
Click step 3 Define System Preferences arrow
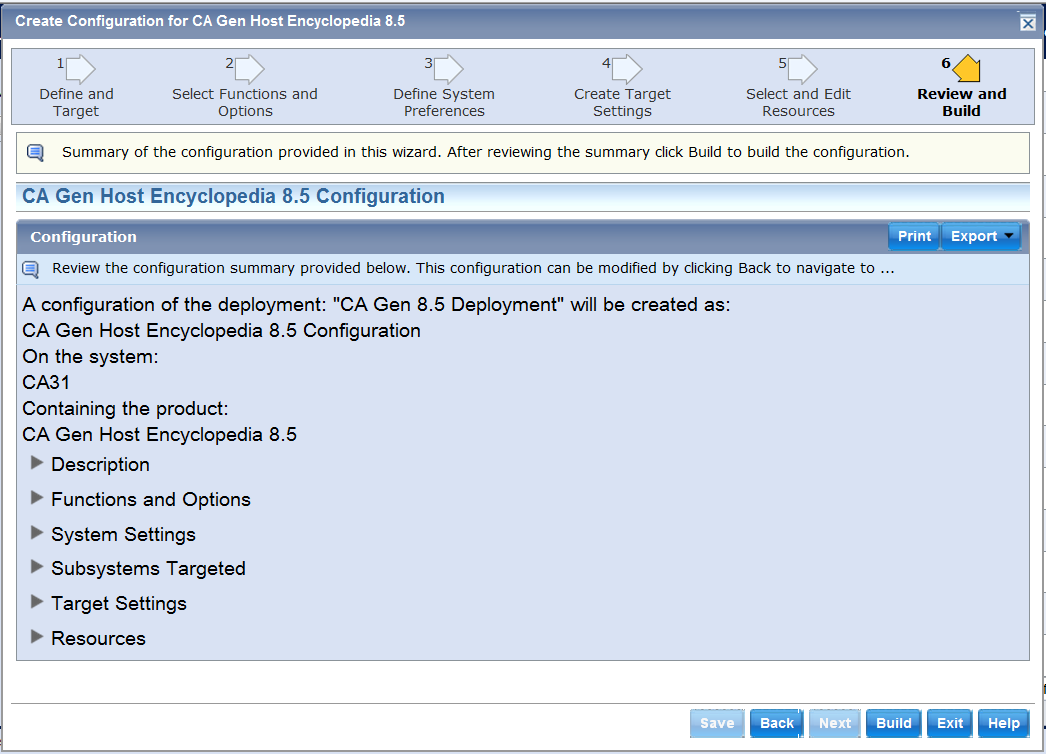448,69
